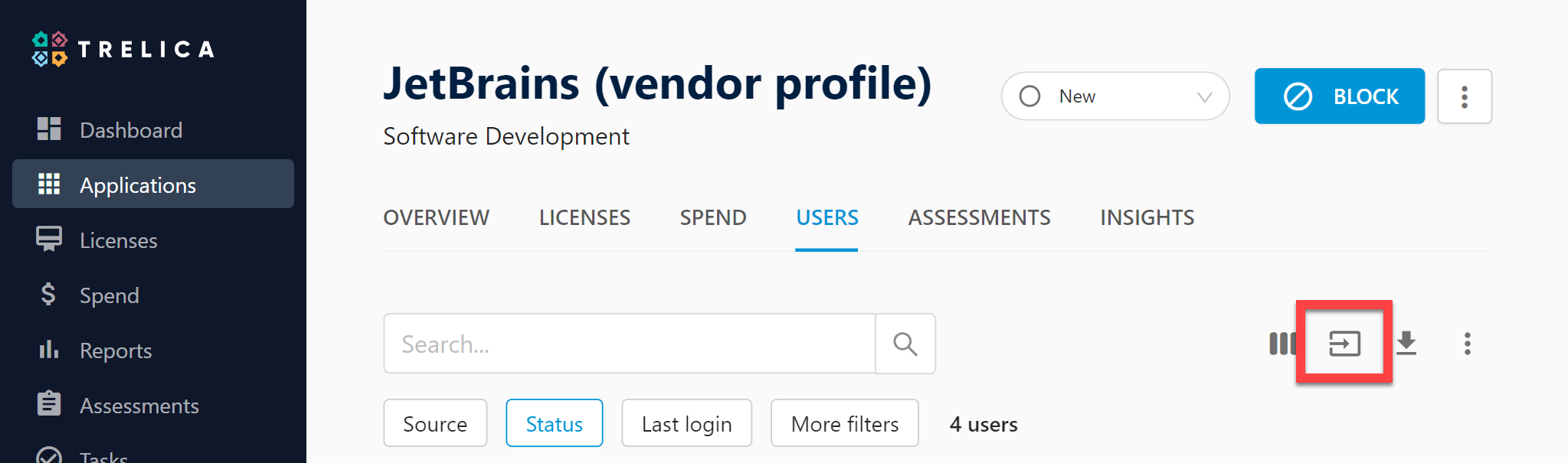1568x463 pixels.
Task: Open the users list more options
Action: point(1467,344)
